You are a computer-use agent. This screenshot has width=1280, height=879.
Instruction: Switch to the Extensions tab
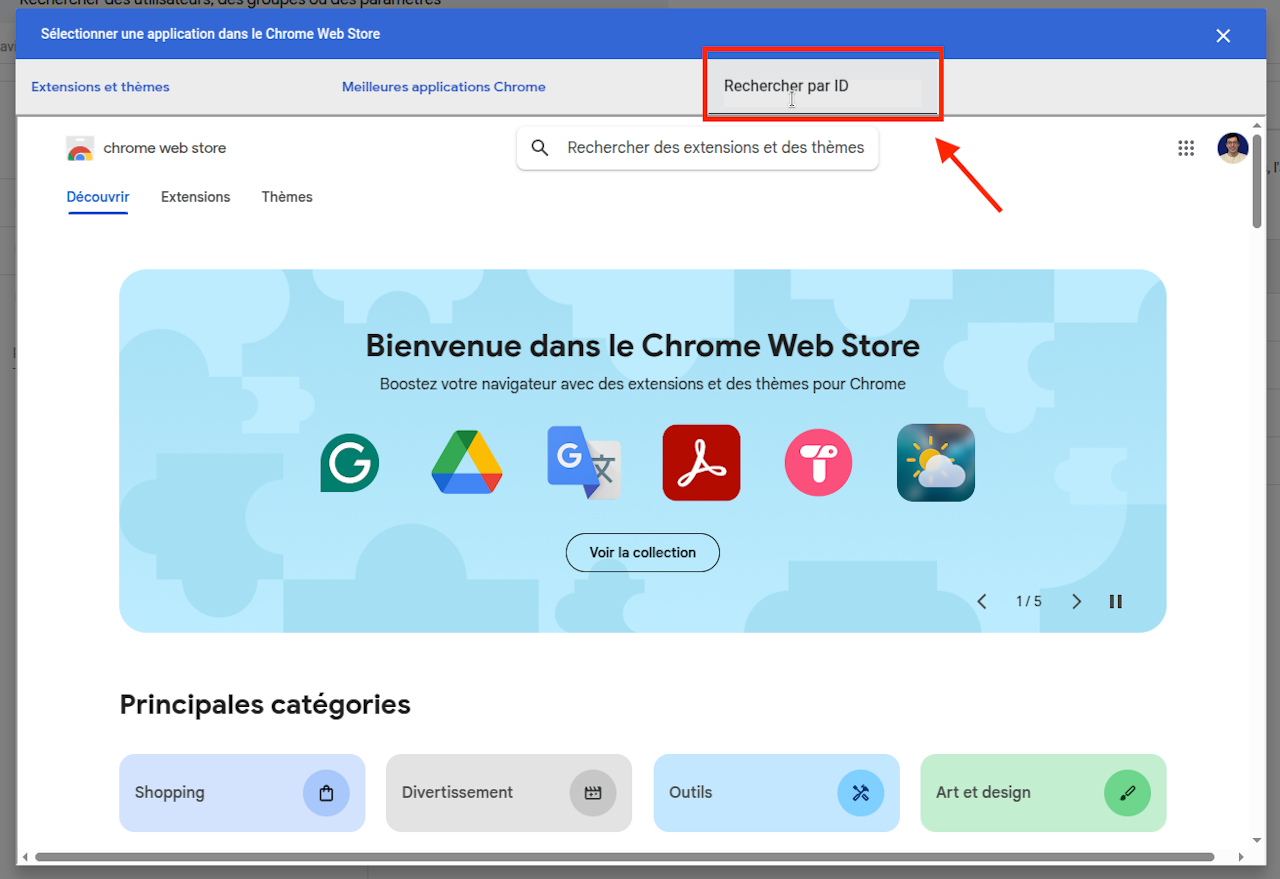[196, 197]
